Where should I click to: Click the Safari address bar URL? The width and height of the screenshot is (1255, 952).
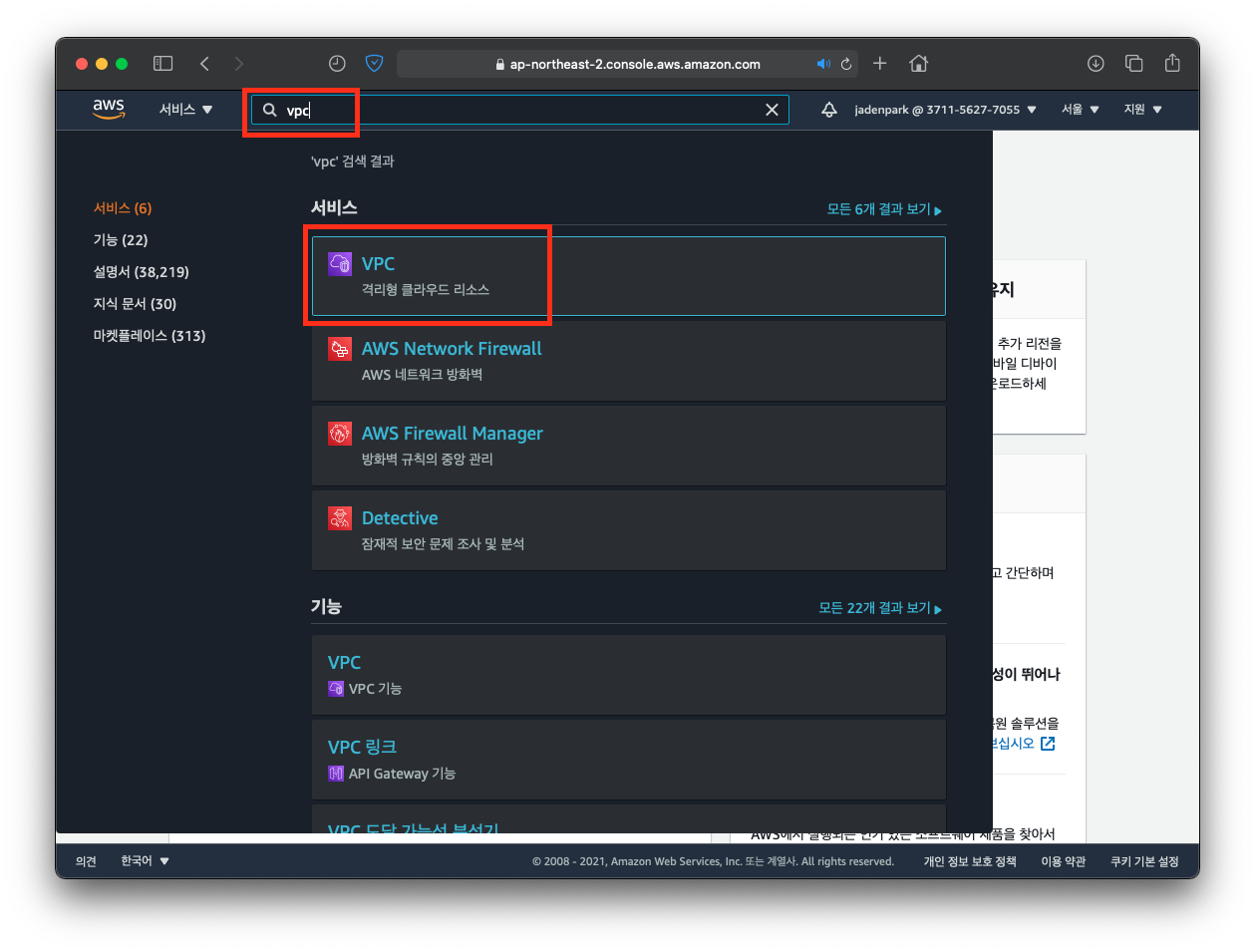[x=635, y=64]
